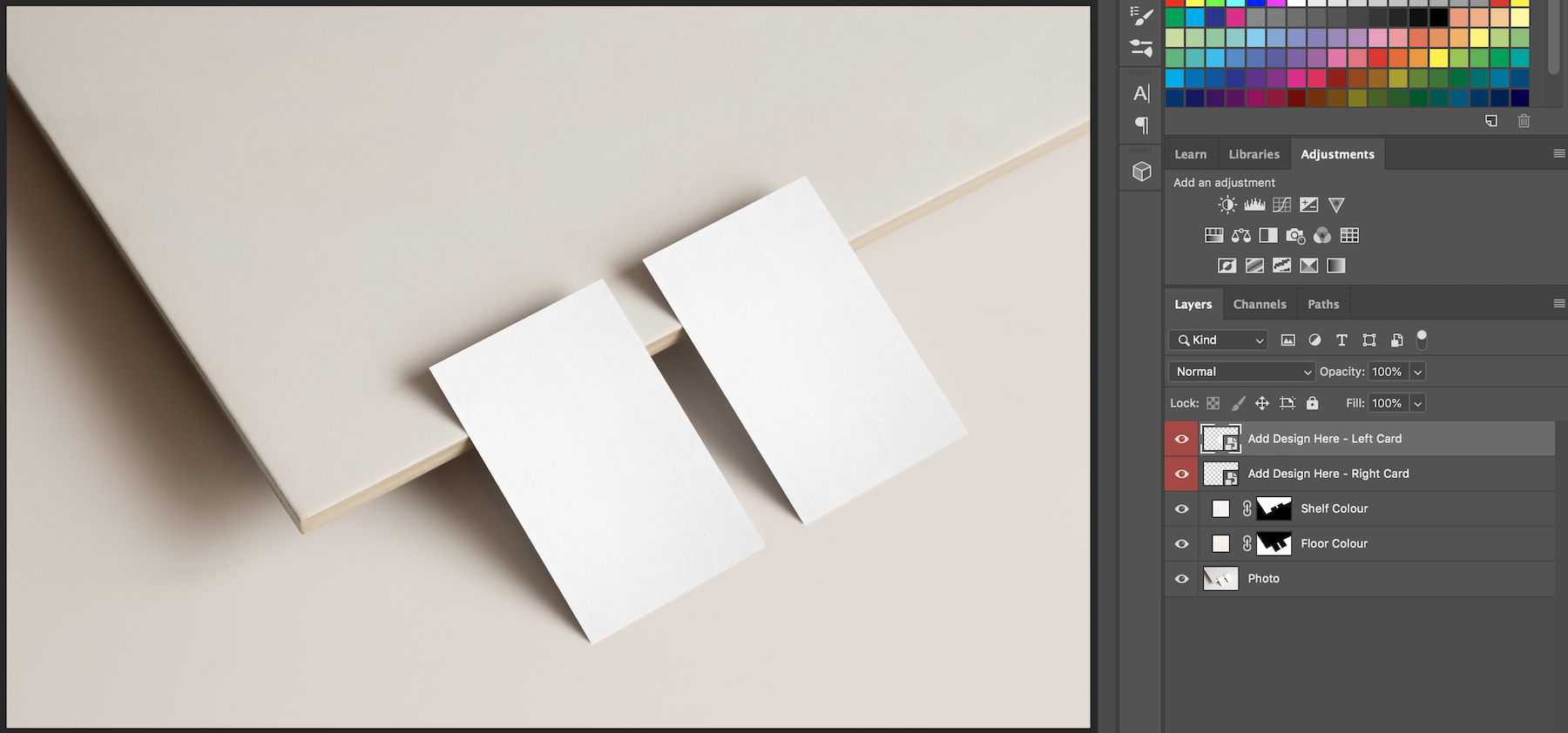Add a Curves adjustment layer

click(x=1281, y=205)
